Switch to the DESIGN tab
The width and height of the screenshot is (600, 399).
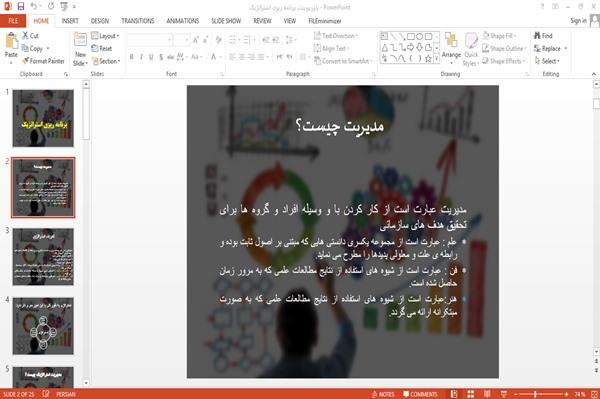pos(100,21)
